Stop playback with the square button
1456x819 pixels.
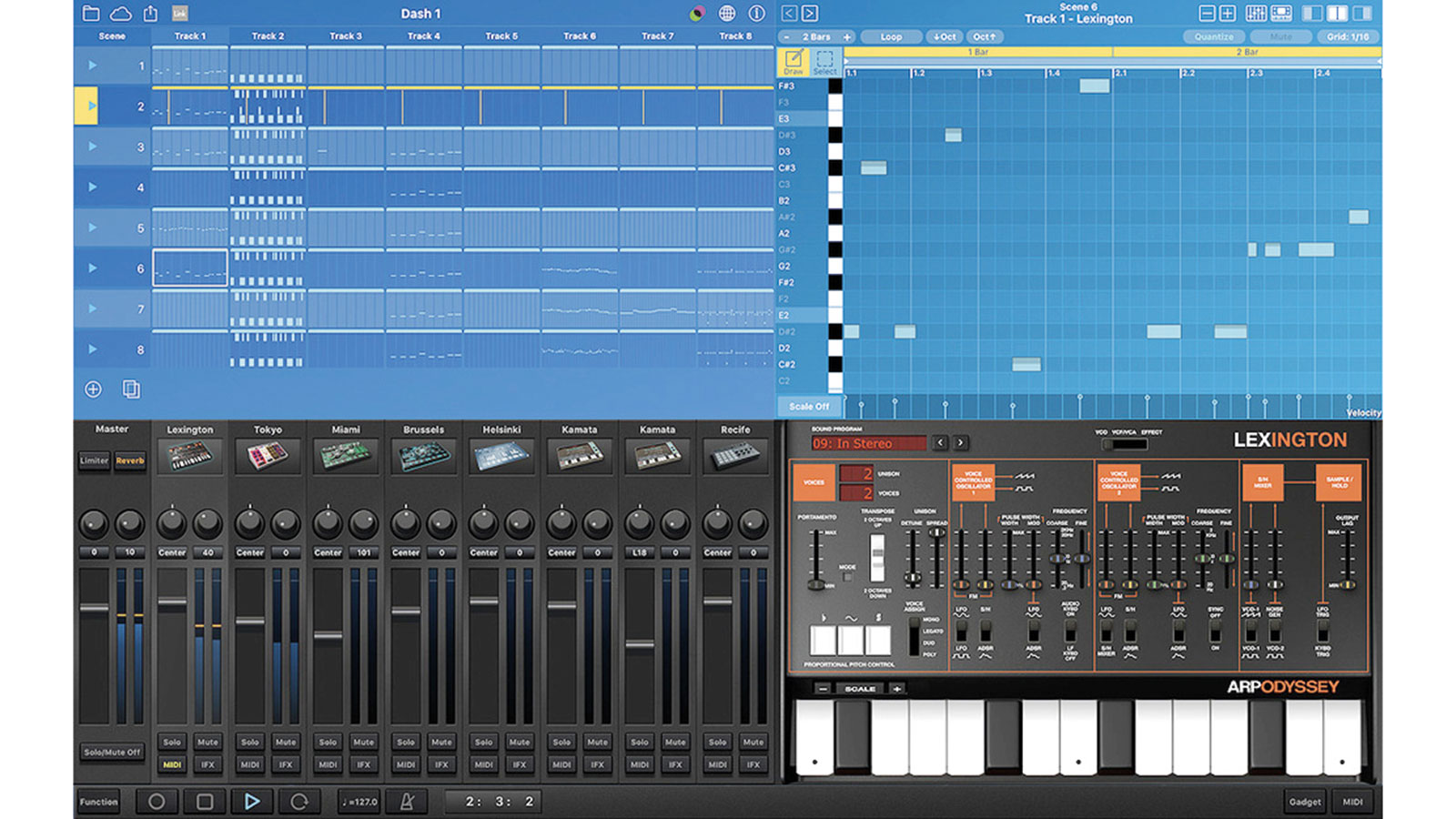205,802
